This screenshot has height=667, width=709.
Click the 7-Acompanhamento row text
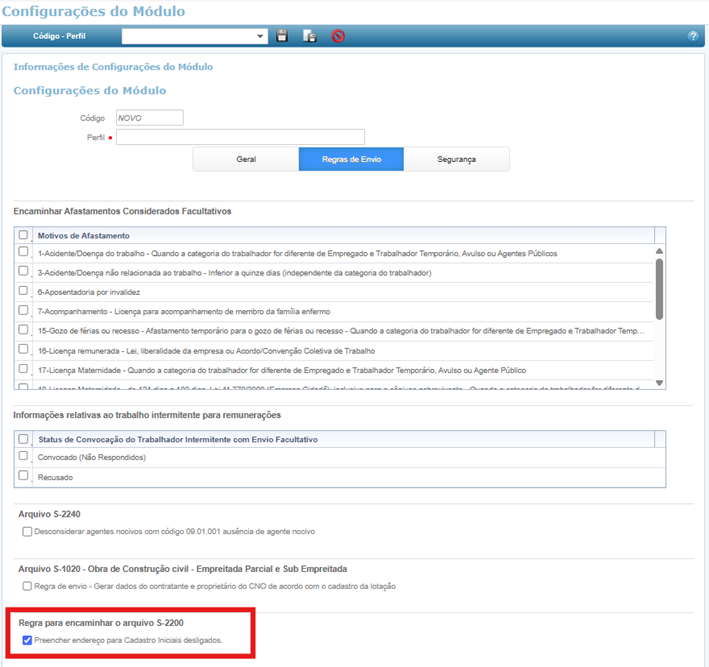tap(184, 312)
